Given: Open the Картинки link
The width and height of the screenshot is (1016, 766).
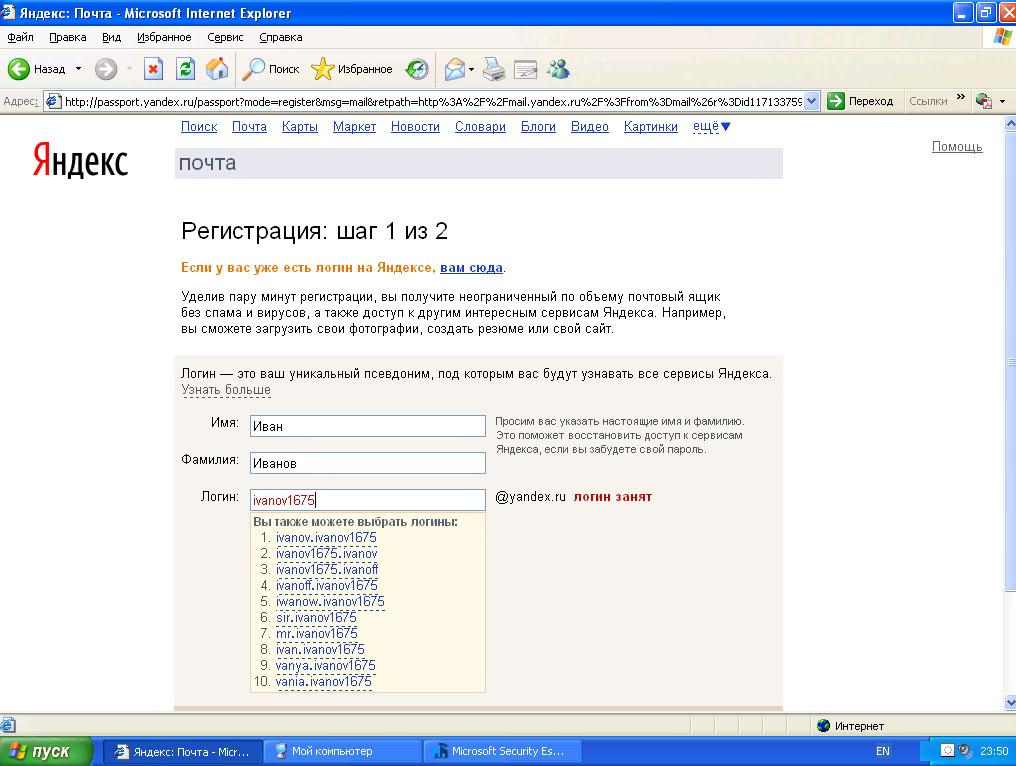Looking at the screenshot, I should 651,126.
